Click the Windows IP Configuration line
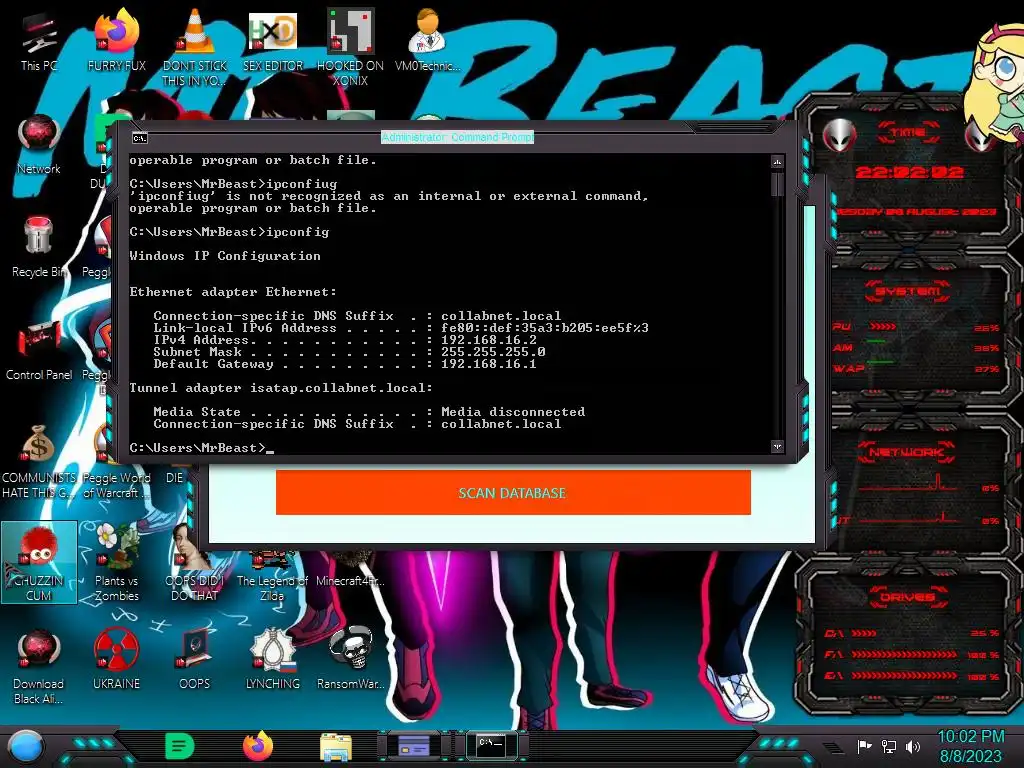 225,255
